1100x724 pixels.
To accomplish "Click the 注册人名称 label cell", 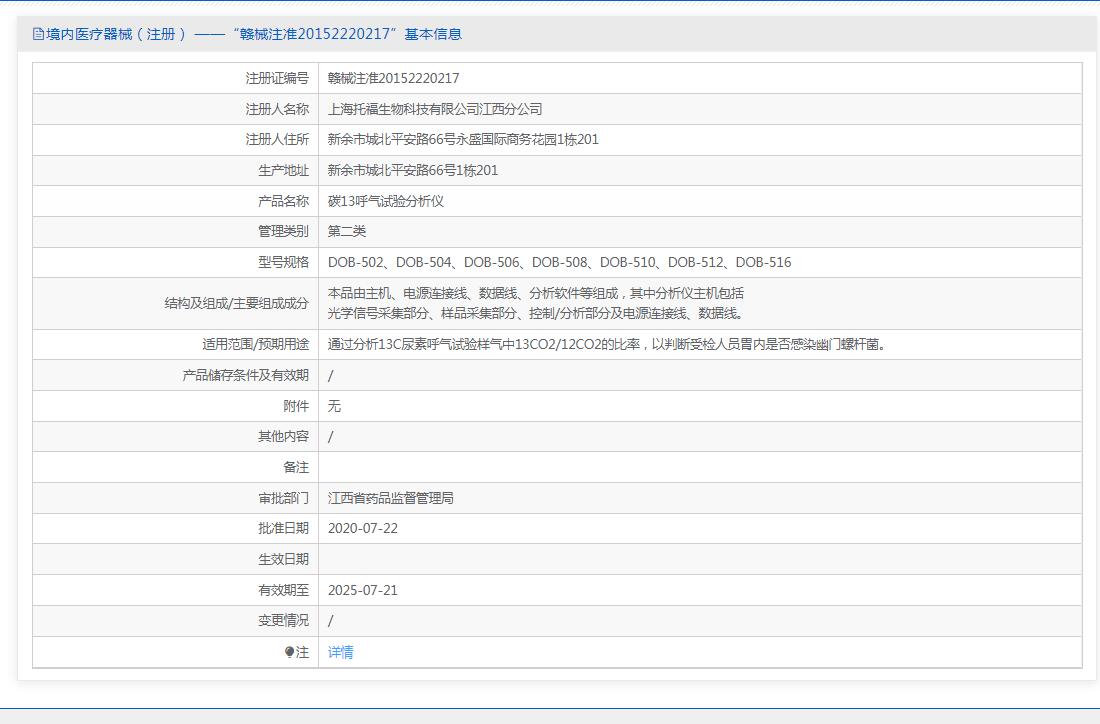I will point(175,109).
